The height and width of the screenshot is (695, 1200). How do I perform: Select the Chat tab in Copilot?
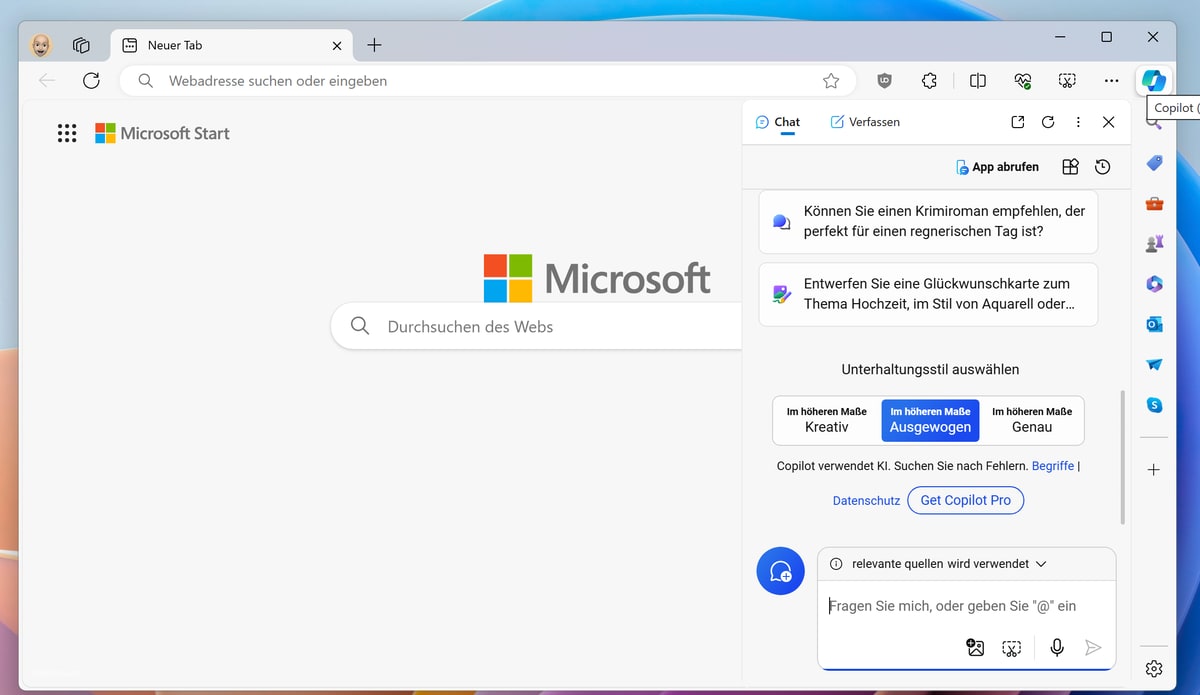(x=778, y=121)
